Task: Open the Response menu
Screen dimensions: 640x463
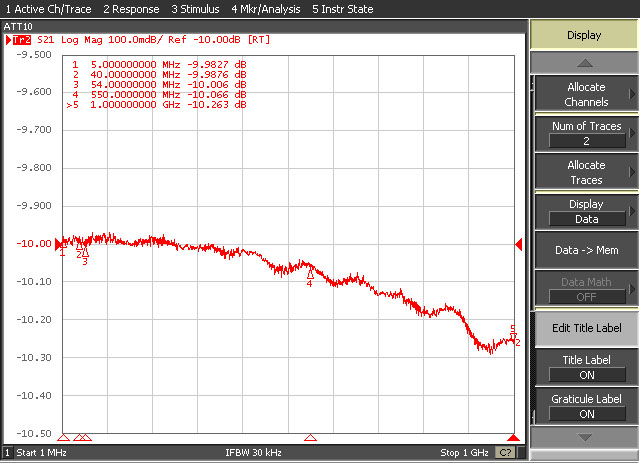Action: pos(131,9)
